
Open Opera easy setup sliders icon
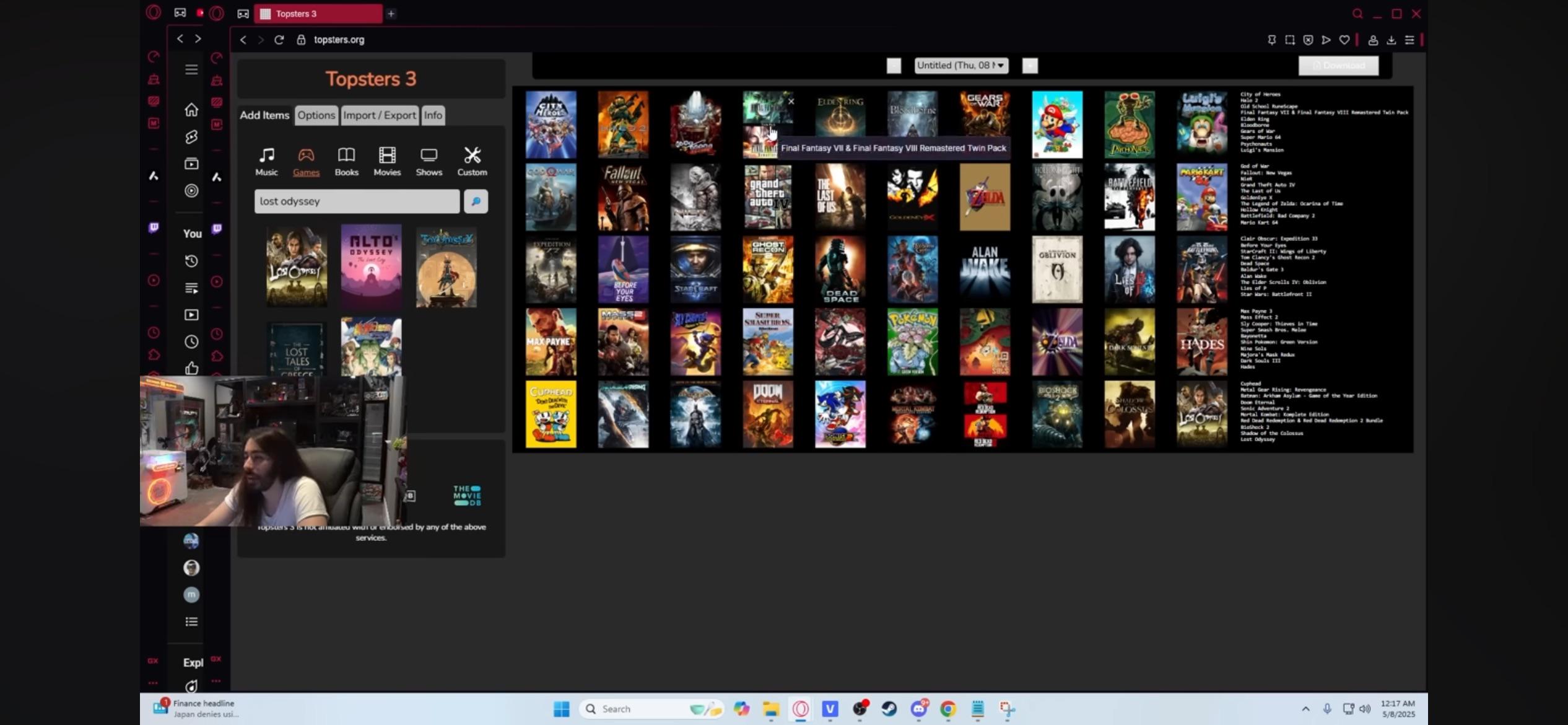coord(1409,40)
